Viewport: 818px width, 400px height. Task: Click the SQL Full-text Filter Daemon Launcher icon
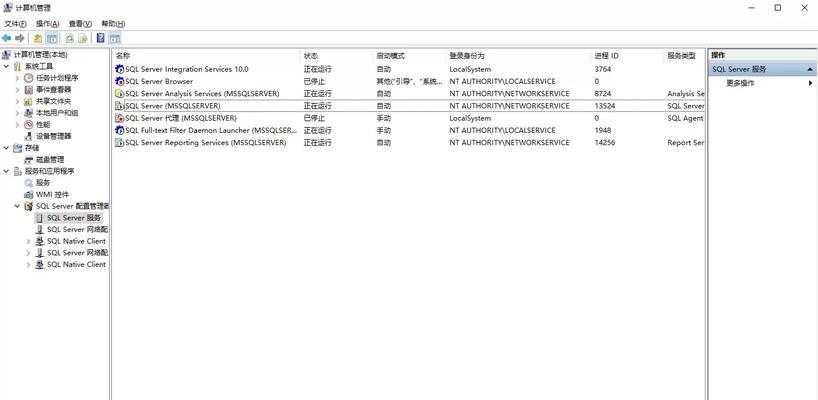[x=119, y=130]
